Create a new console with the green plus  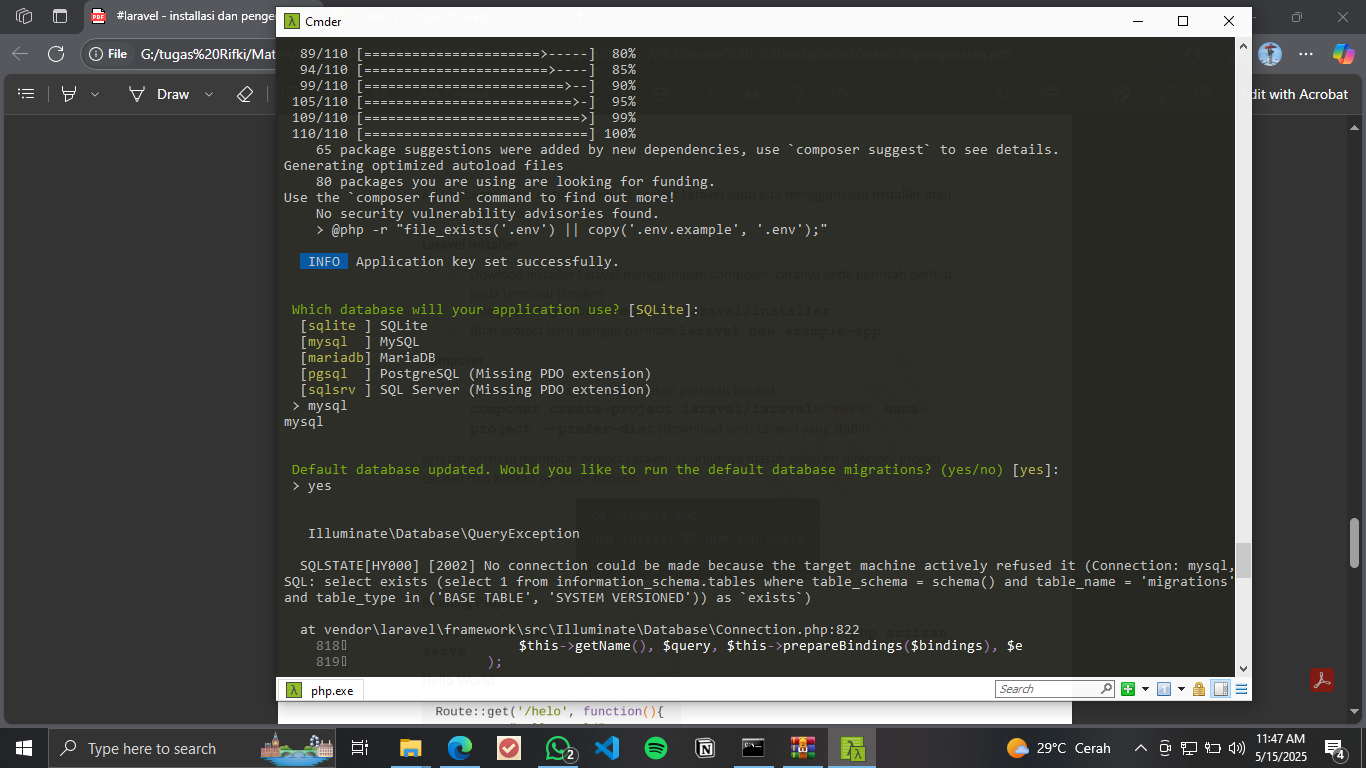point(1129,689)
